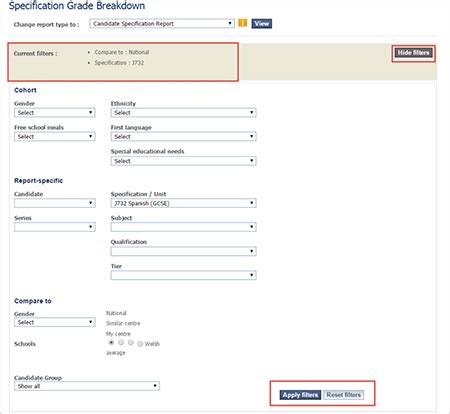Click the yellow info icon beside View

click(243, 23)
